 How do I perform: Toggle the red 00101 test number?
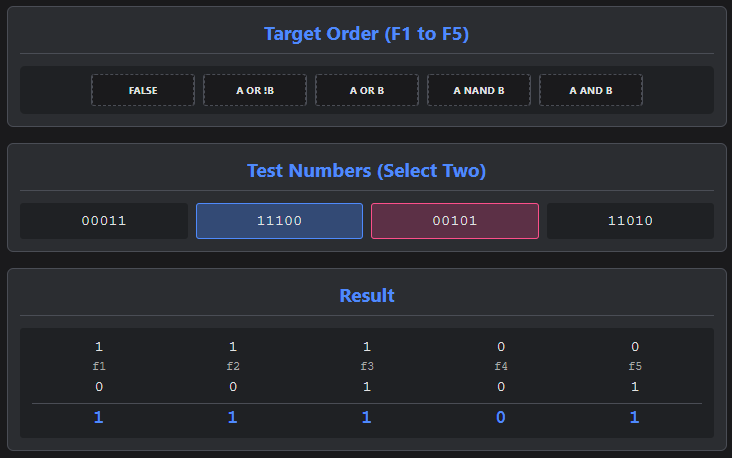click(x=455, y=221)
